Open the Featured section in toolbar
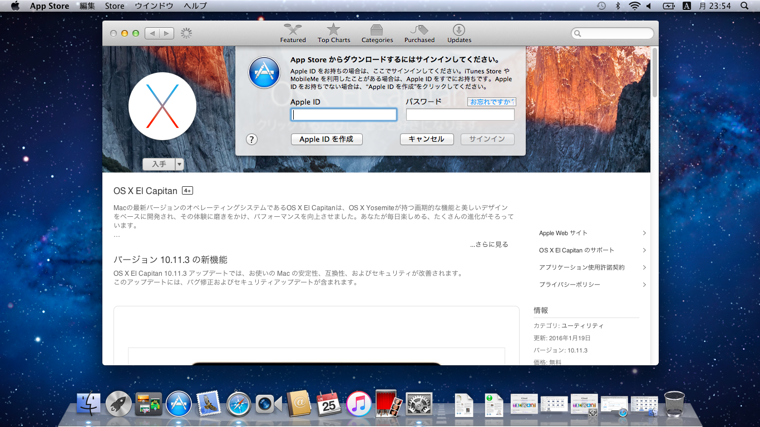The height and width of the screenshot is (427, 760). pyautogui.click(x=293, y=33)
